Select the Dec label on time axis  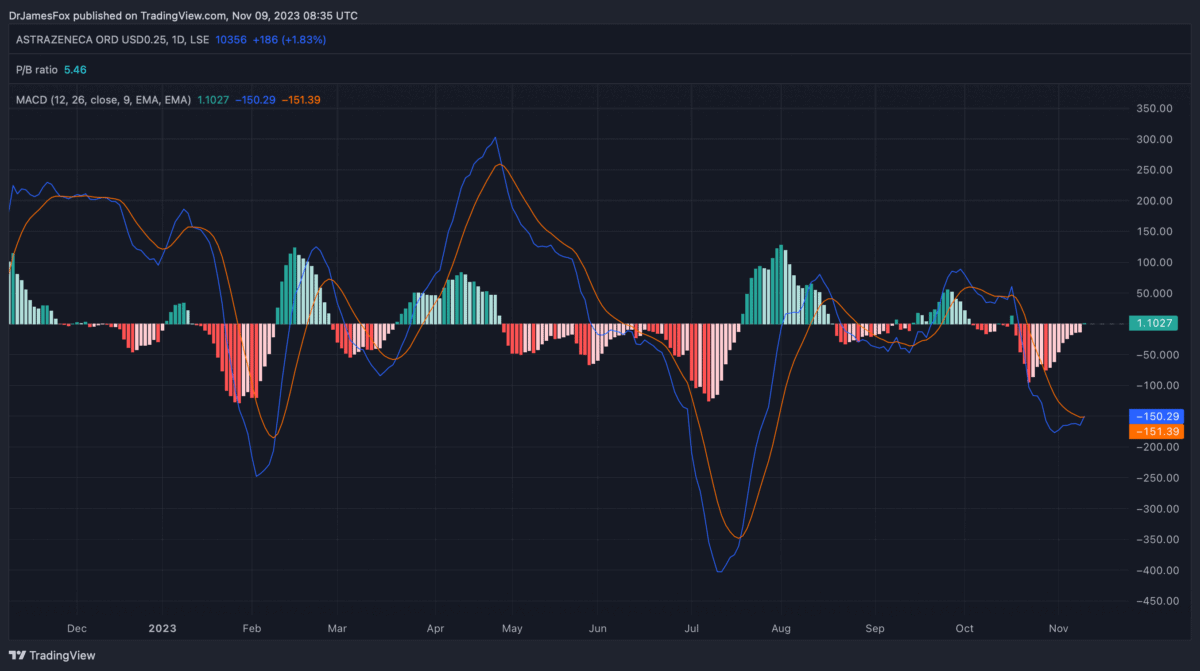pyautogui.click(x=77, y=629)
